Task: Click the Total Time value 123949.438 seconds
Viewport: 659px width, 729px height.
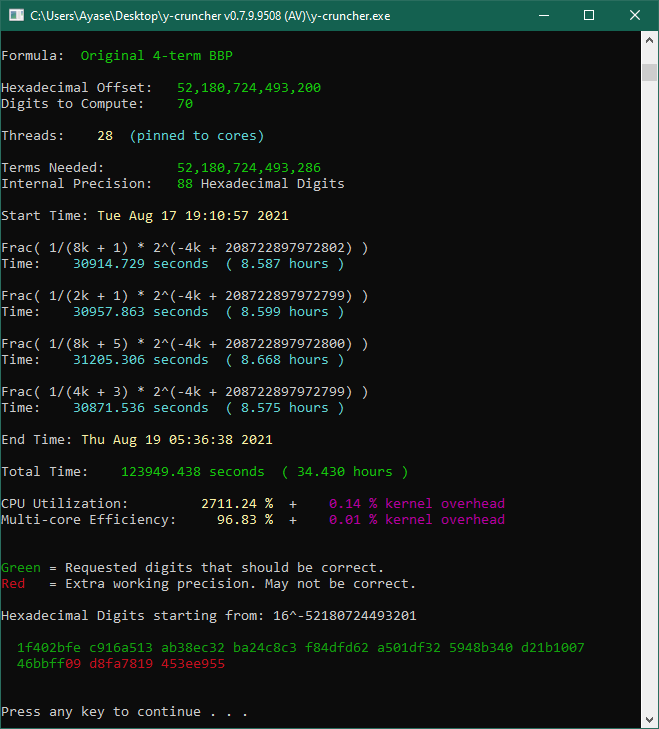Action: click(x=193, y=472)
